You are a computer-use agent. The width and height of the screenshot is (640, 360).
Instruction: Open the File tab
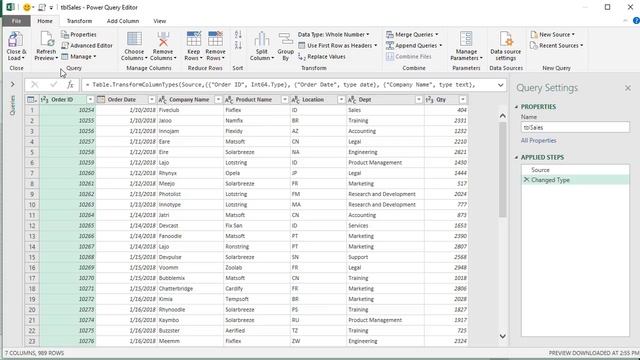(16, 21)
